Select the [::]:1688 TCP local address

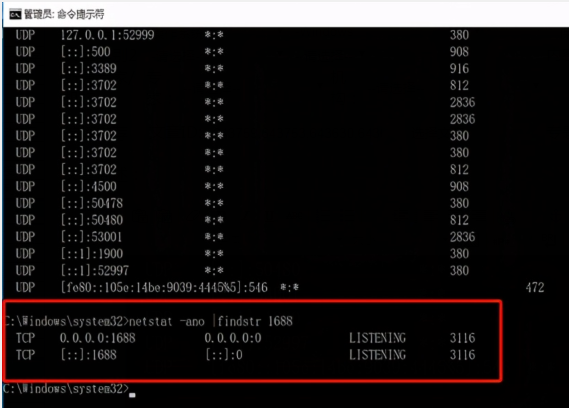89,355
